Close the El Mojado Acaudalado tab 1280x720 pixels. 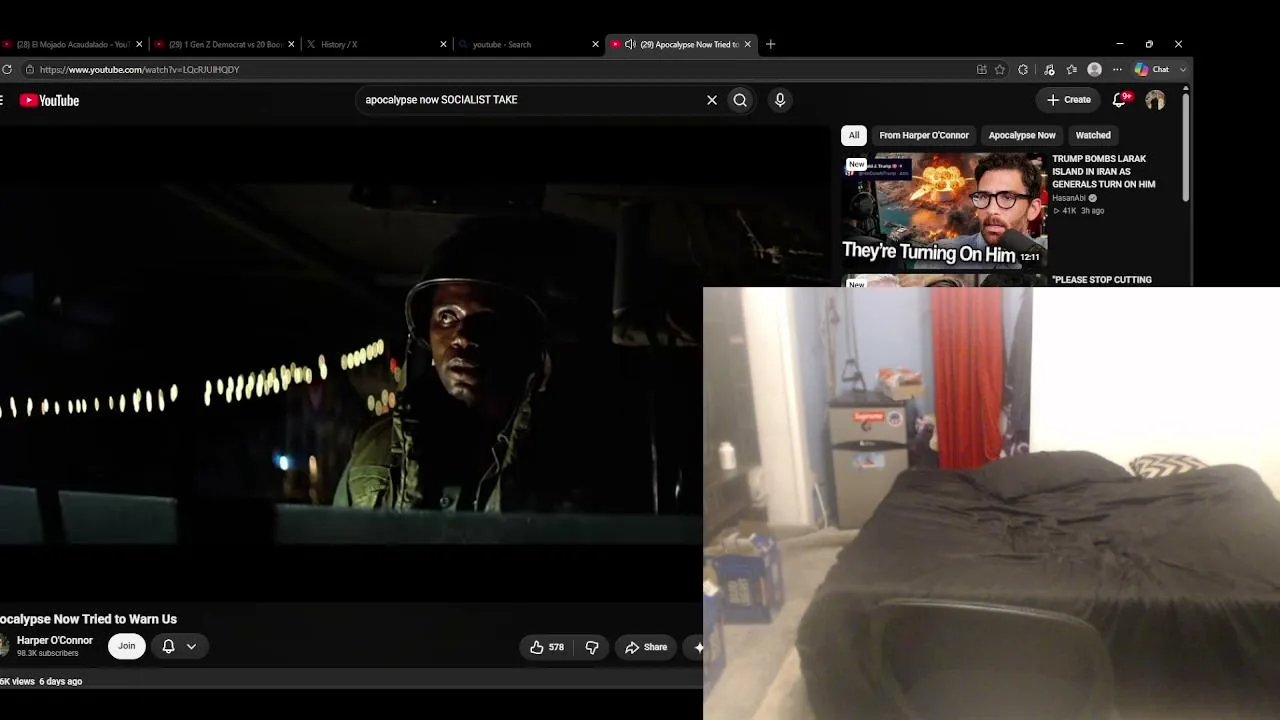(x=139, y=44)
